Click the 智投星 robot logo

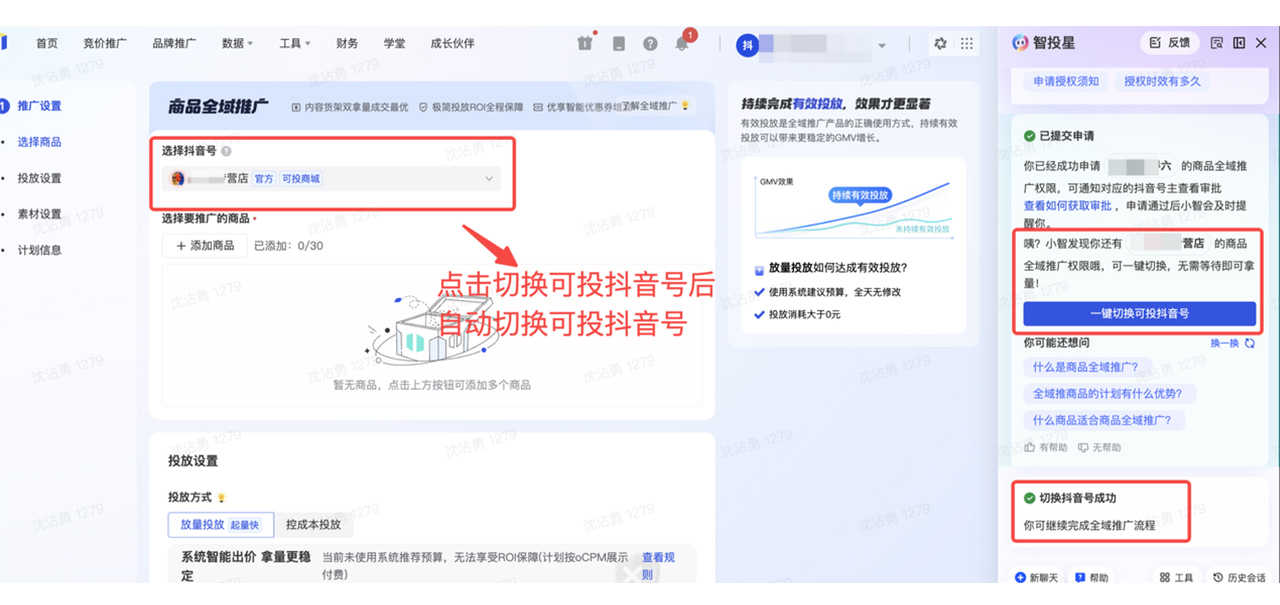coord(1019,43)
